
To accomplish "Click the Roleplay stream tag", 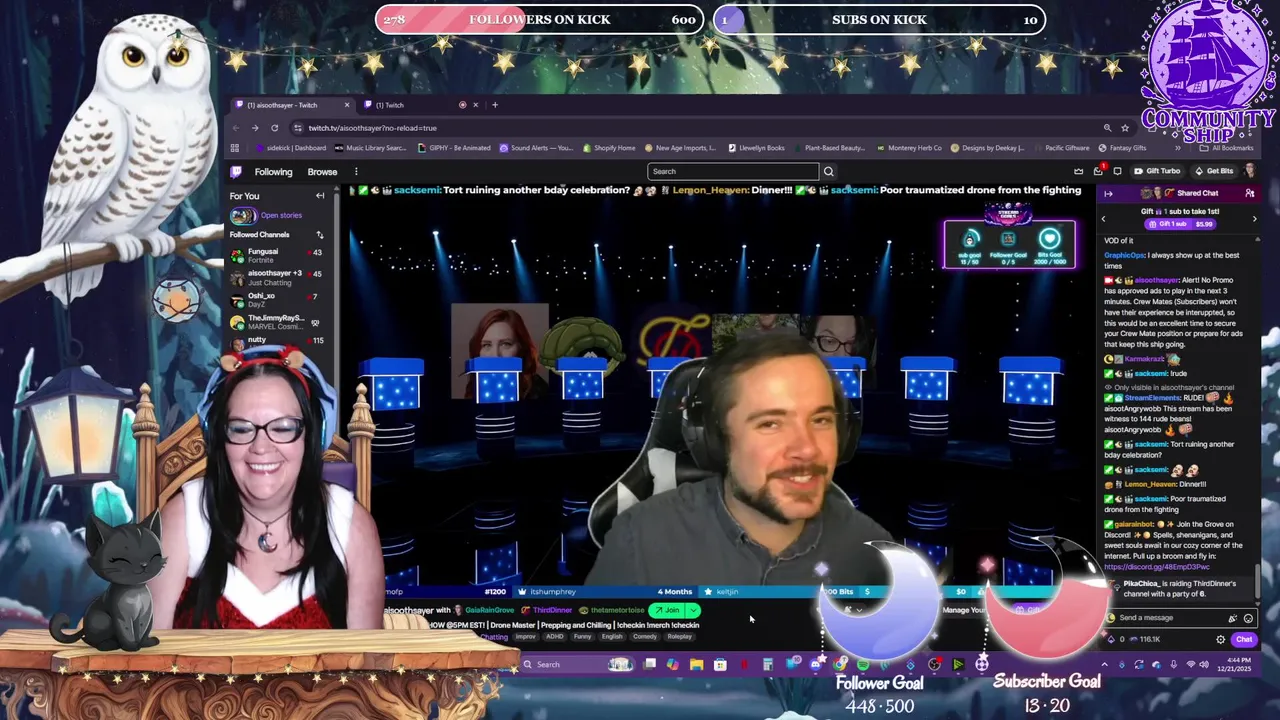I will coord(680,636).
